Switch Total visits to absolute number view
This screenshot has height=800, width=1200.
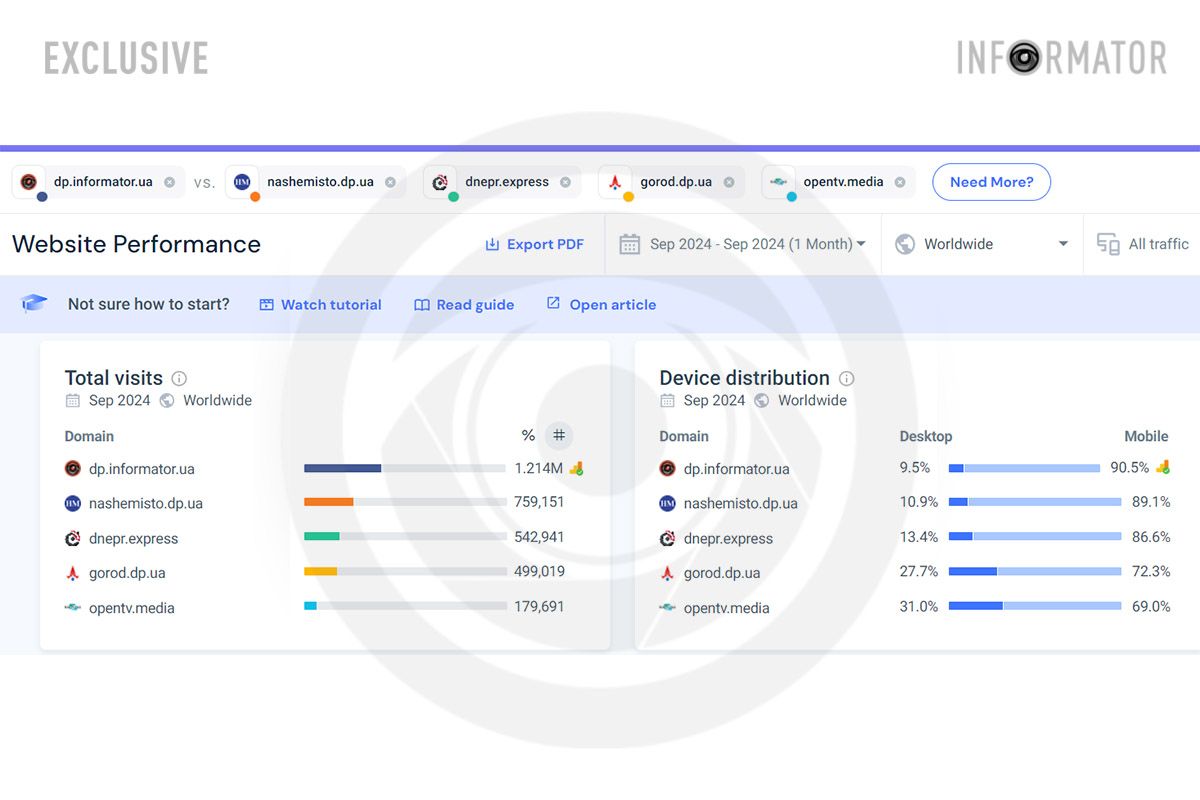tap(558, 435)
